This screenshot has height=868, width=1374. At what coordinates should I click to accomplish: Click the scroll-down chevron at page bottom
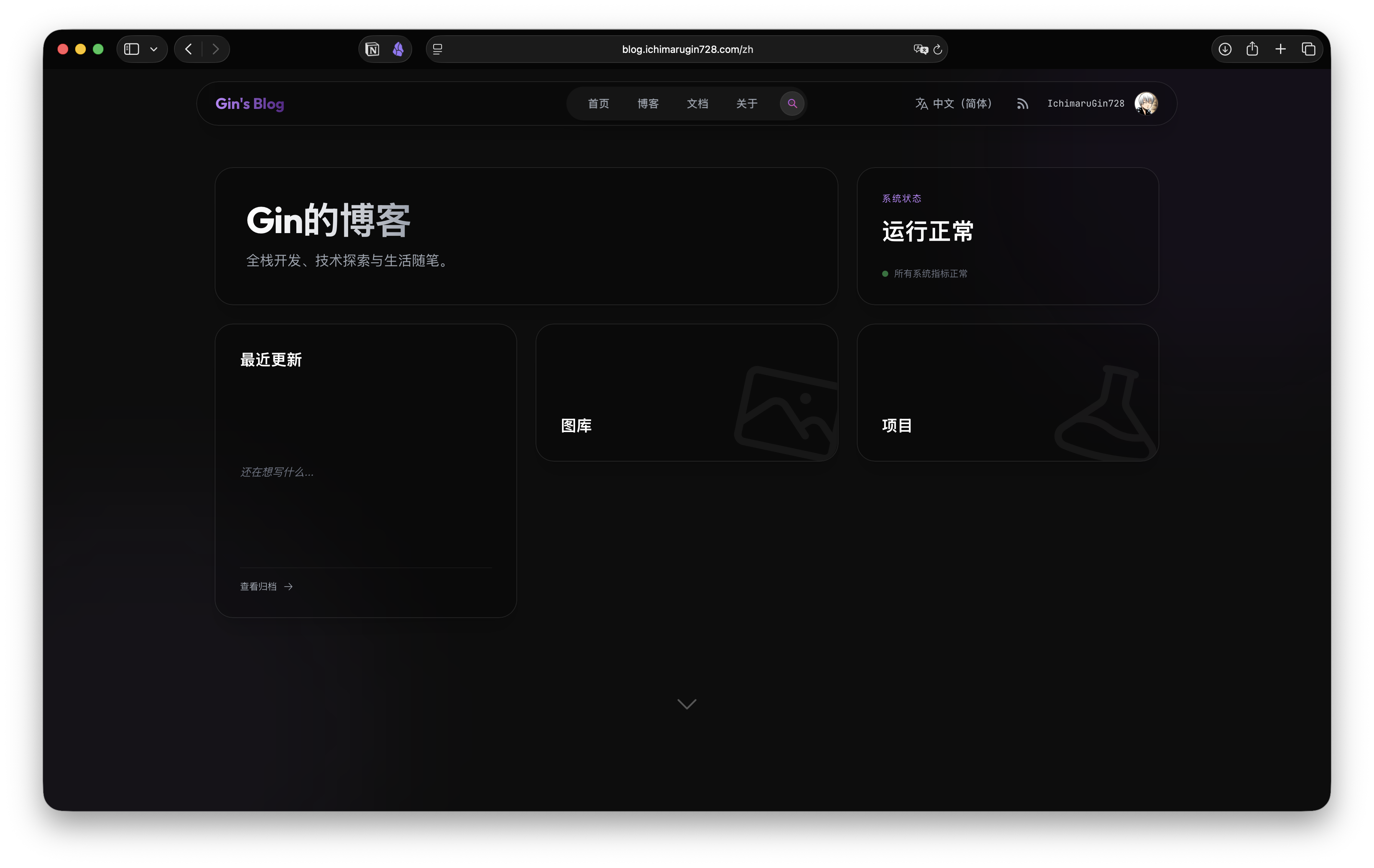(687, 704)
